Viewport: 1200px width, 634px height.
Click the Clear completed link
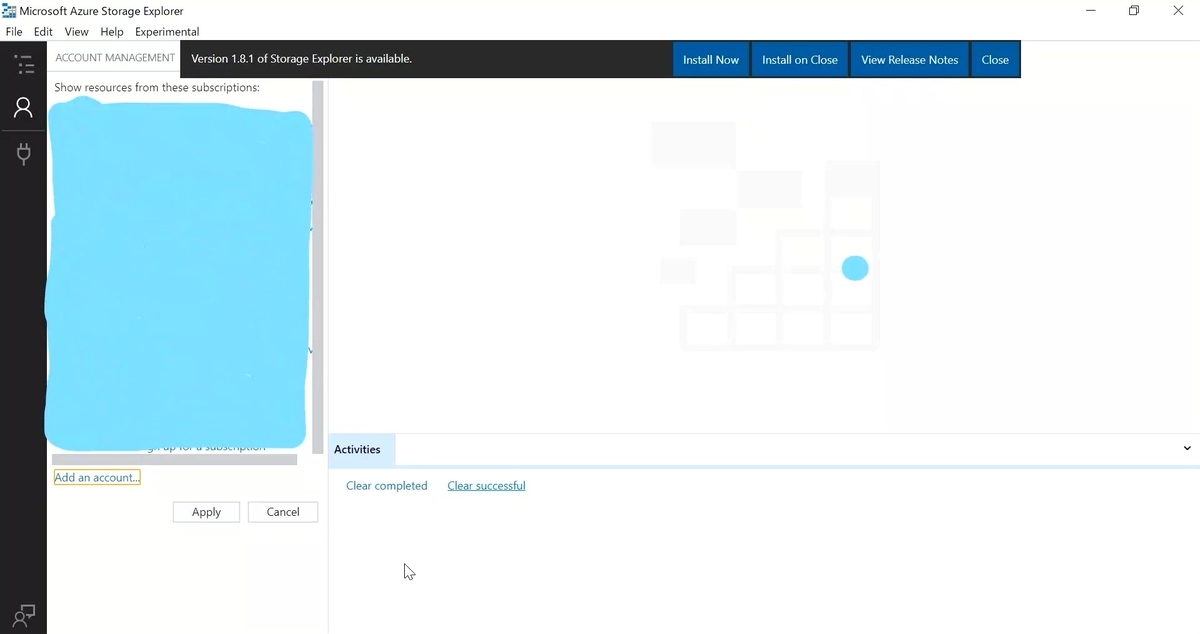(x=387, y=486)
